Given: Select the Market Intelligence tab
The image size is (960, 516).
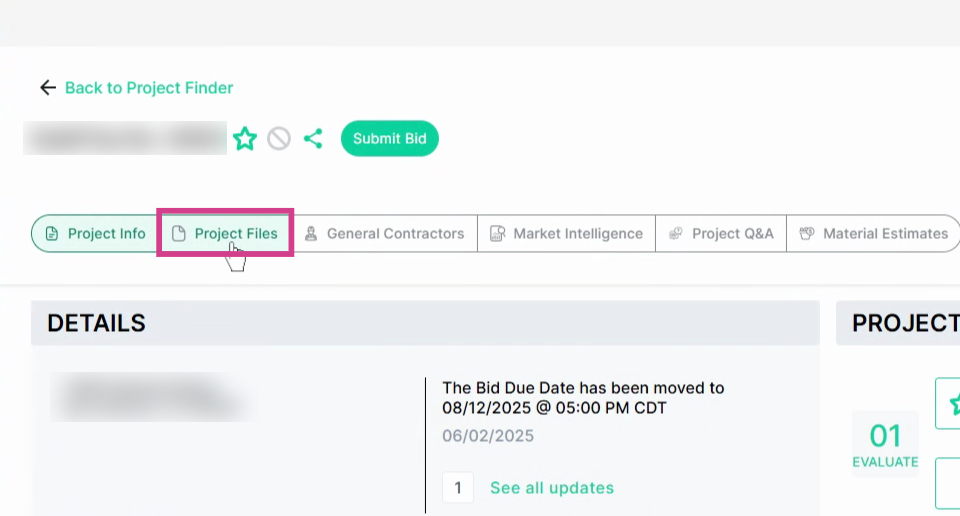Looking at the screenshot, I should tap(566, 233).
